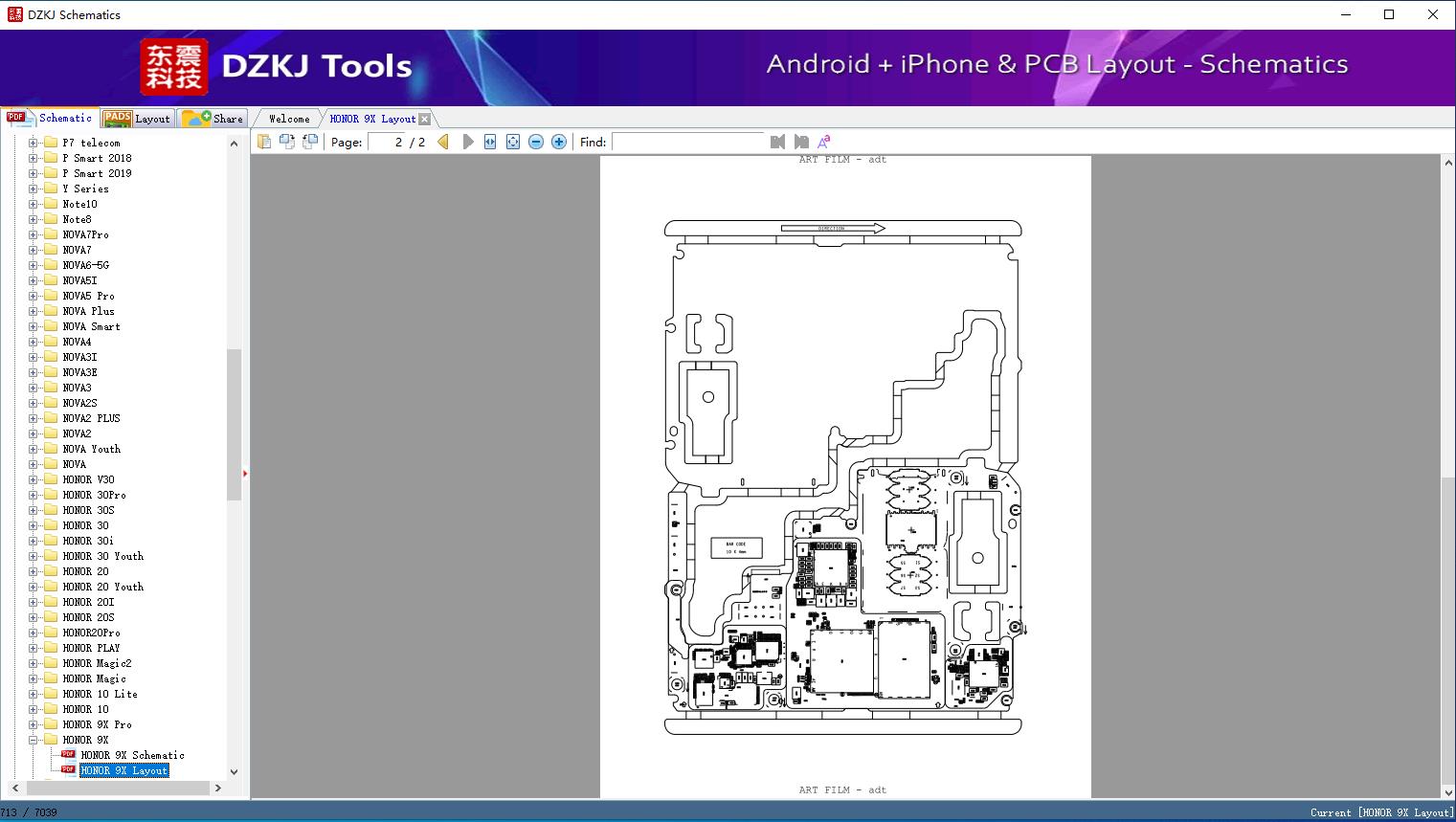Select the HONOR Magic folder
The image size is (1456, 822).
pyautogui.click(x=94, y=678)
